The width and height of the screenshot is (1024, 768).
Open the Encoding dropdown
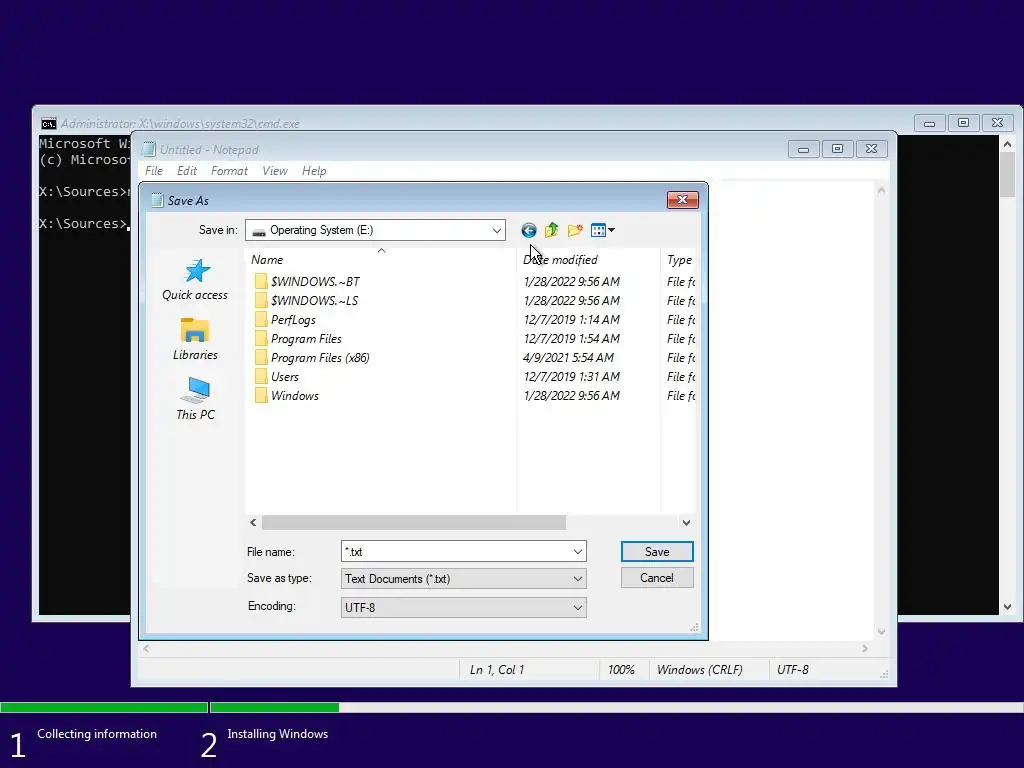click(578, 607)
